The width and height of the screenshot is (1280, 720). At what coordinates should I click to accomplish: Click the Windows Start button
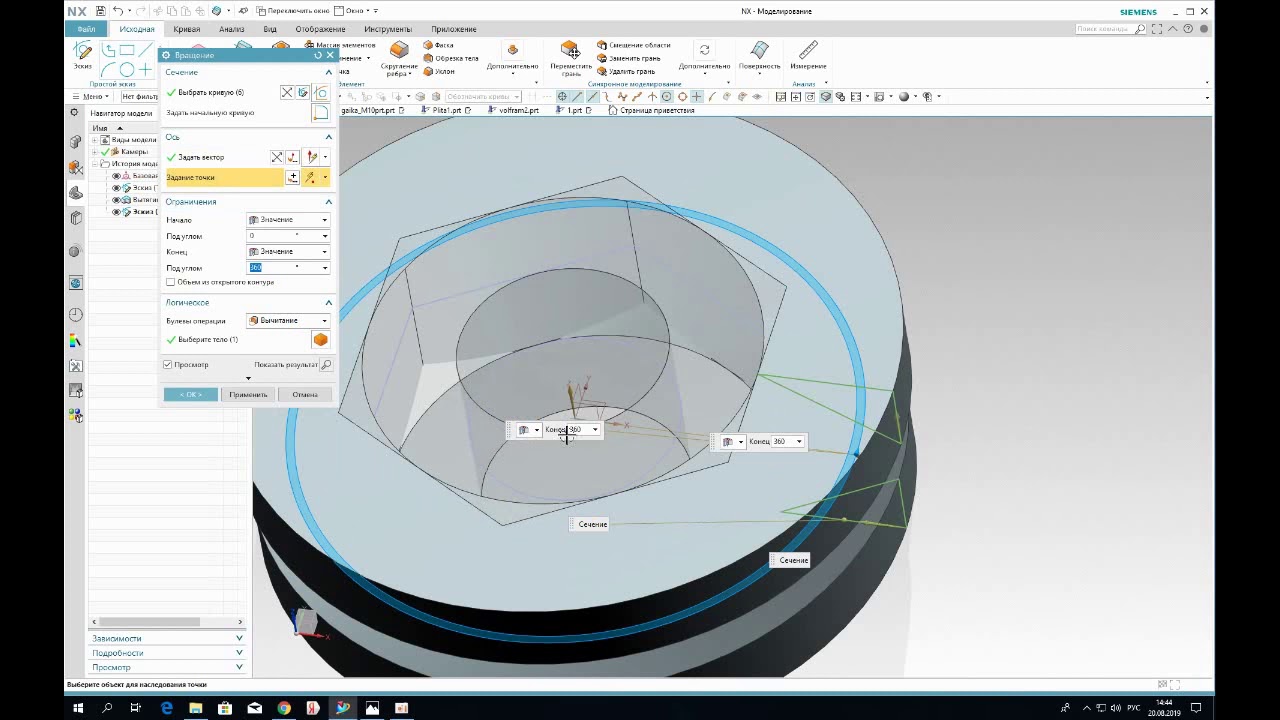tap(78, 708)
